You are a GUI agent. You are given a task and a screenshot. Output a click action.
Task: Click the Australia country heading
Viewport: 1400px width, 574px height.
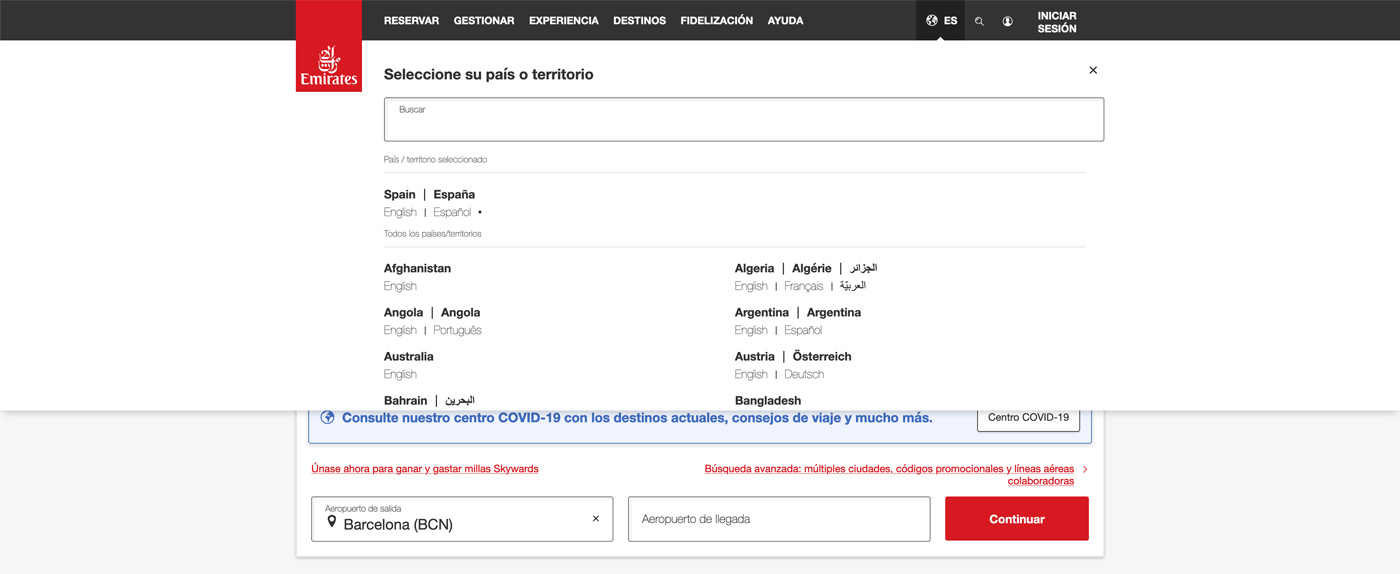pyautogui.click(x=409, y=356)
